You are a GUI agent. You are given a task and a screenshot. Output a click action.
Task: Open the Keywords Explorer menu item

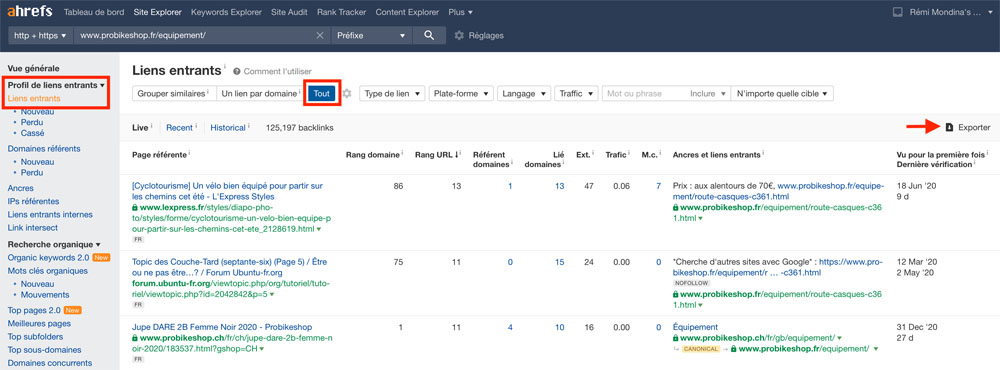[226, 12]
